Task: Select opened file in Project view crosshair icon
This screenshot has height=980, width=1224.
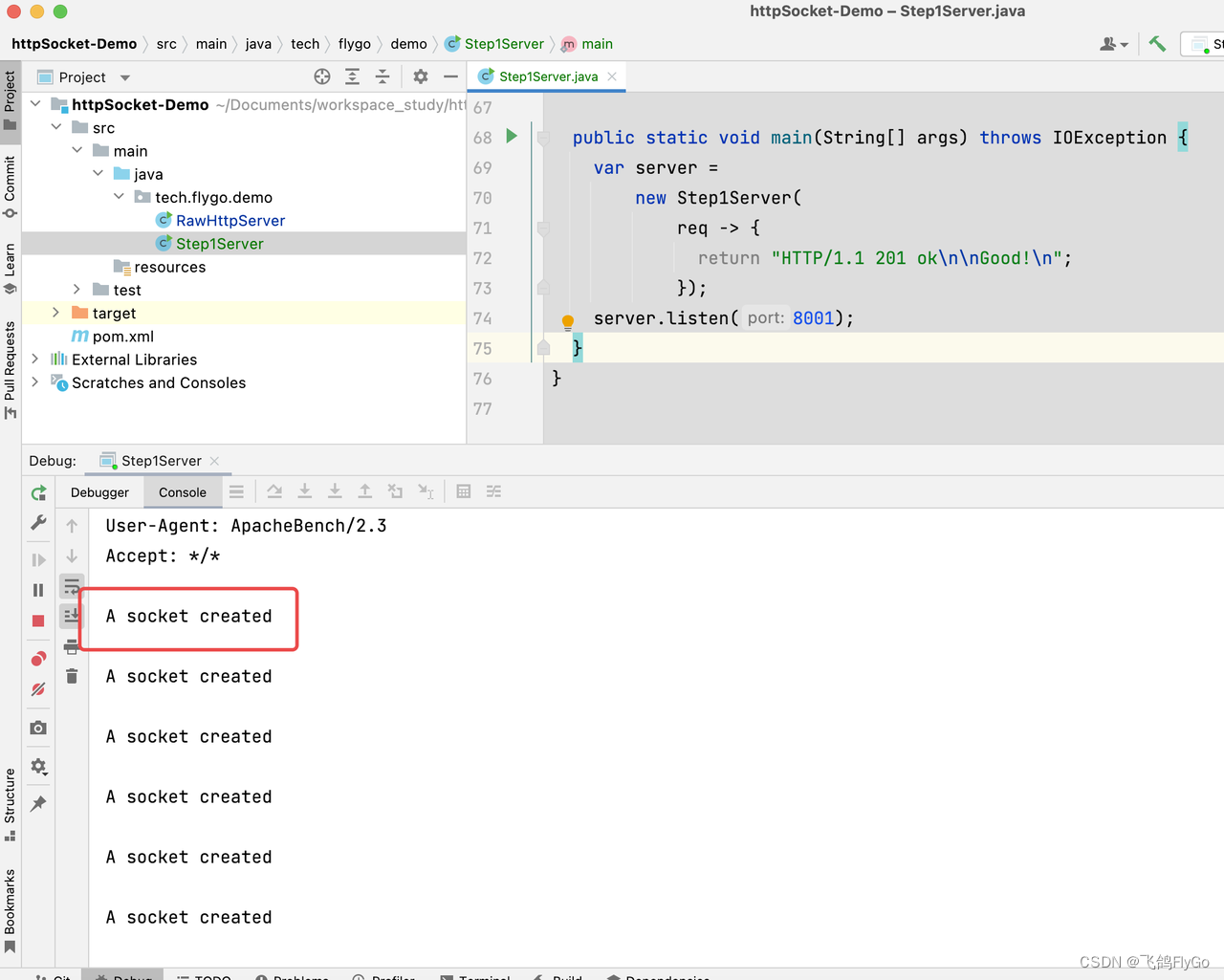Action: [322, 76]
